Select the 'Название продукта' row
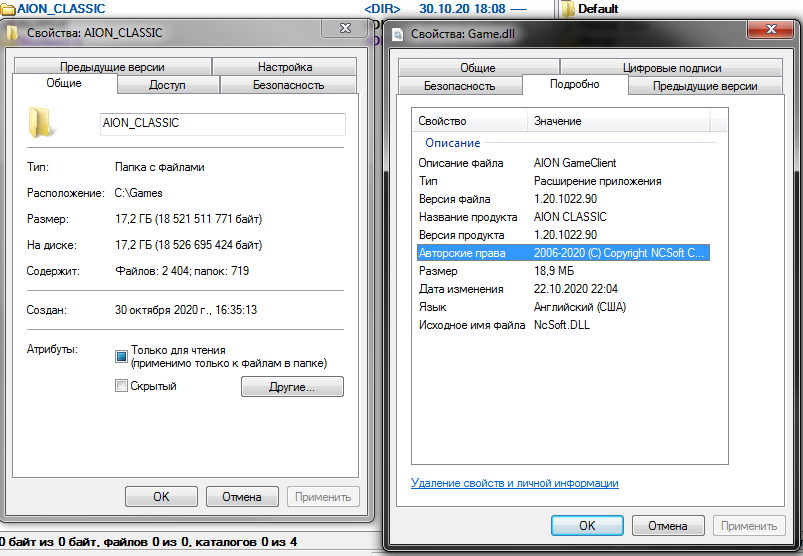Screen dimensions: 803x556 (x=563, y=217)
